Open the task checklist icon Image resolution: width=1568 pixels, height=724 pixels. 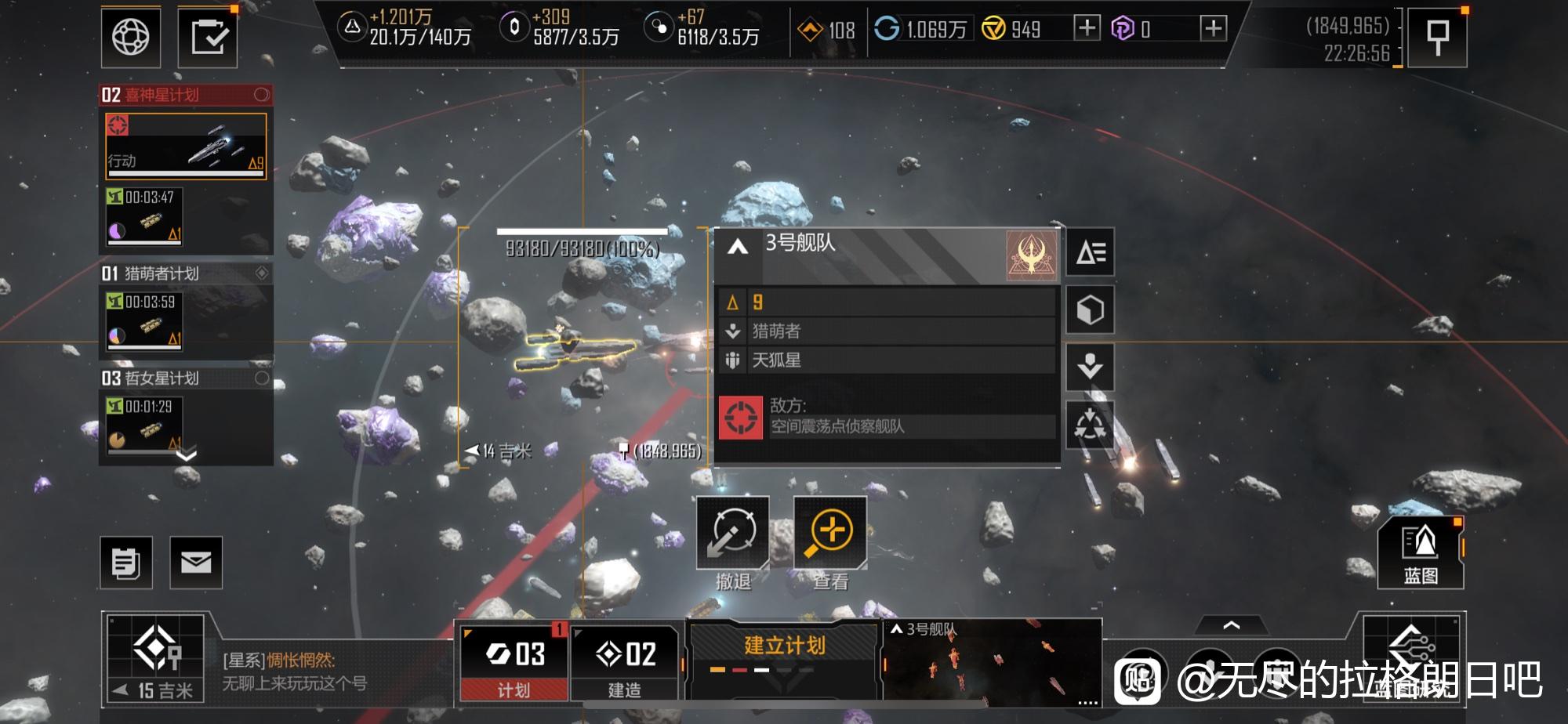tap(208, 37)
